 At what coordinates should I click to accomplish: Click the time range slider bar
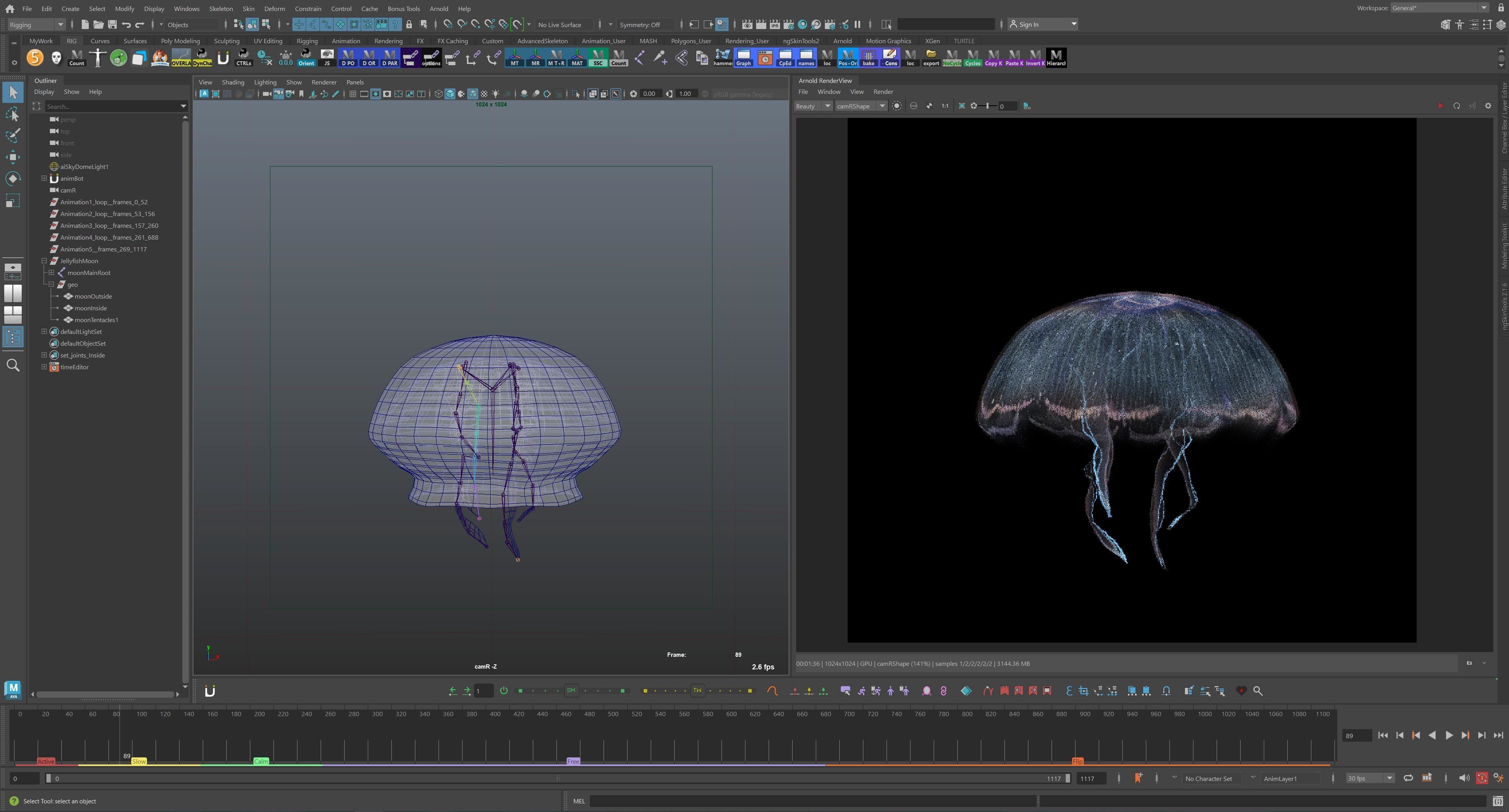pos(558,779)
